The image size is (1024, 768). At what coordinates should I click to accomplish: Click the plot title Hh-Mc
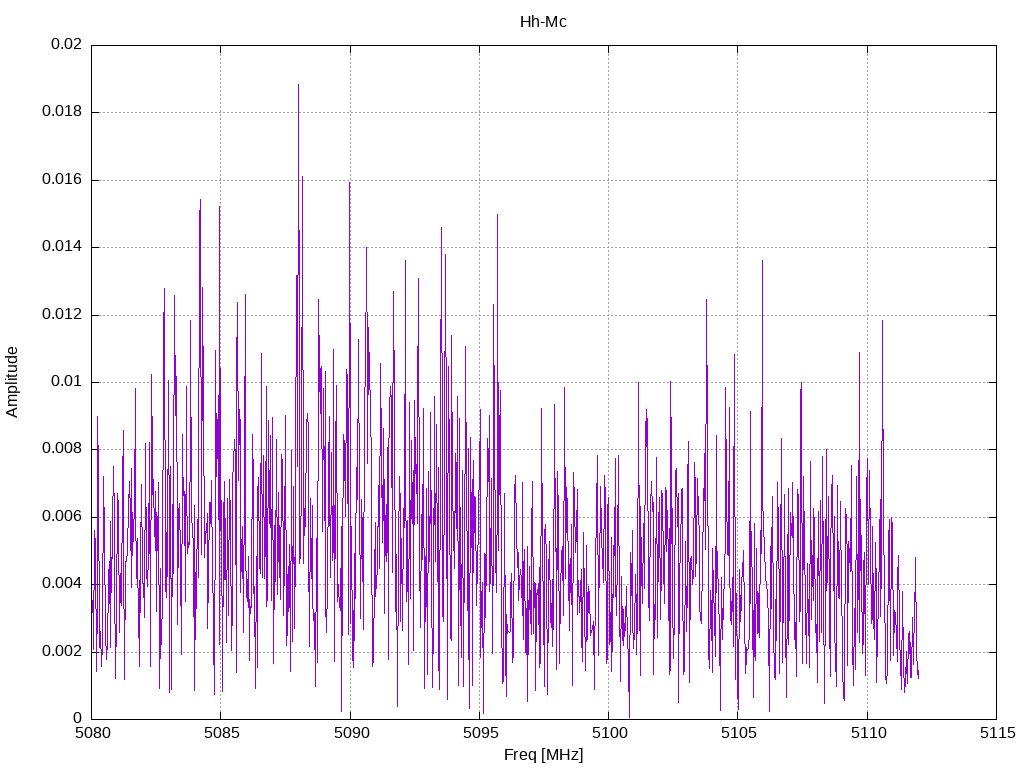coord(543,22)
